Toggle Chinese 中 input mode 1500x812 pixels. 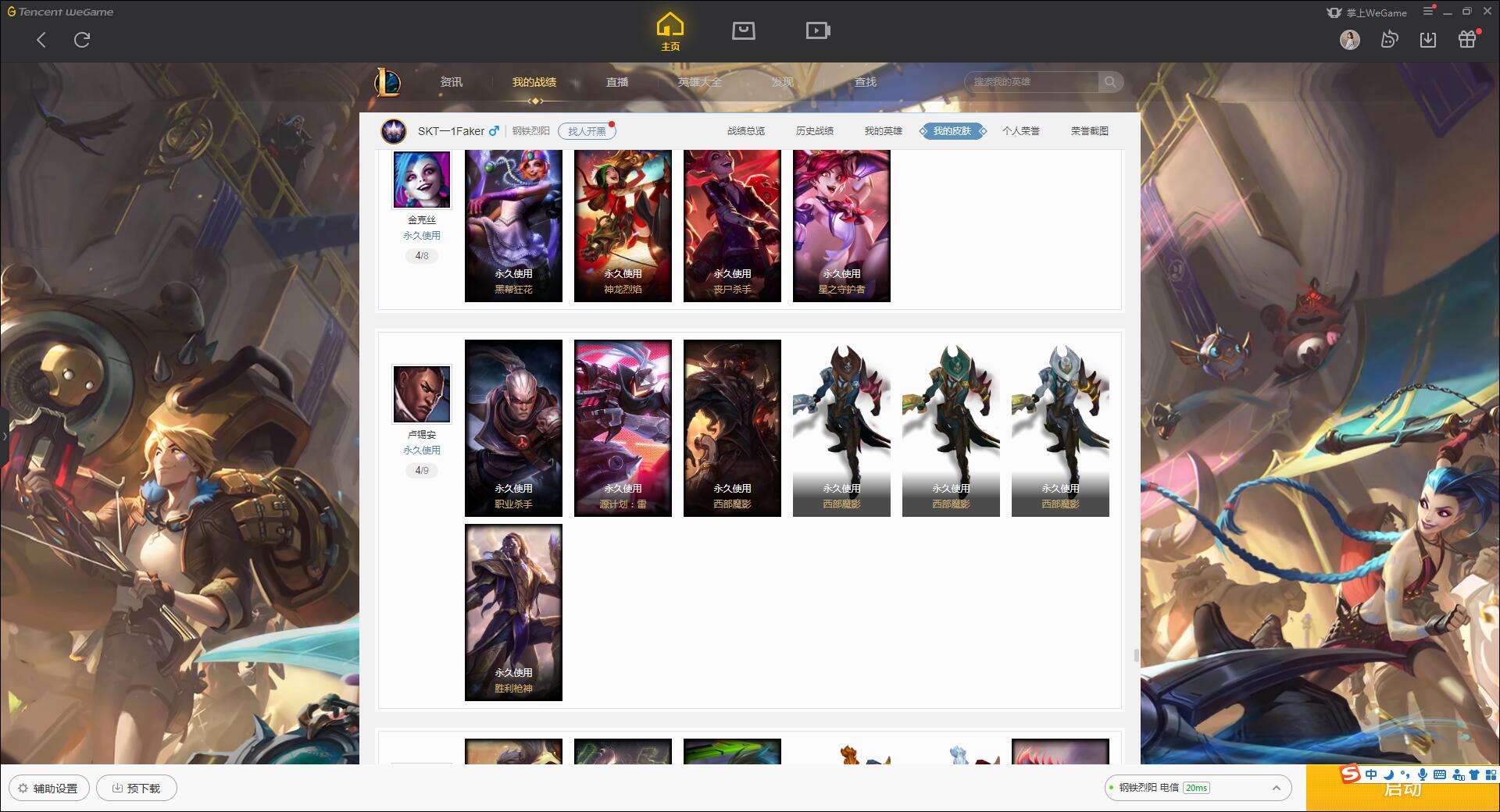click(1371, 775)
